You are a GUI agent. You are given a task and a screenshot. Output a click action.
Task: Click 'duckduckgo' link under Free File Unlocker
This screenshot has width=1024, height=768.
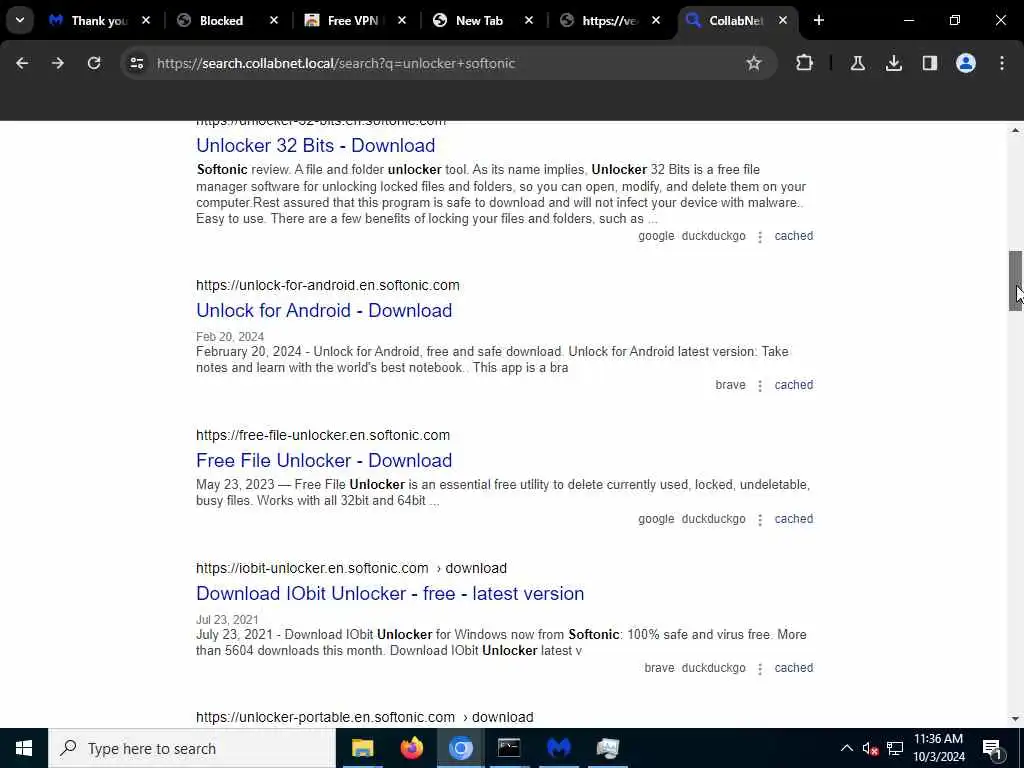click(713, 519)
